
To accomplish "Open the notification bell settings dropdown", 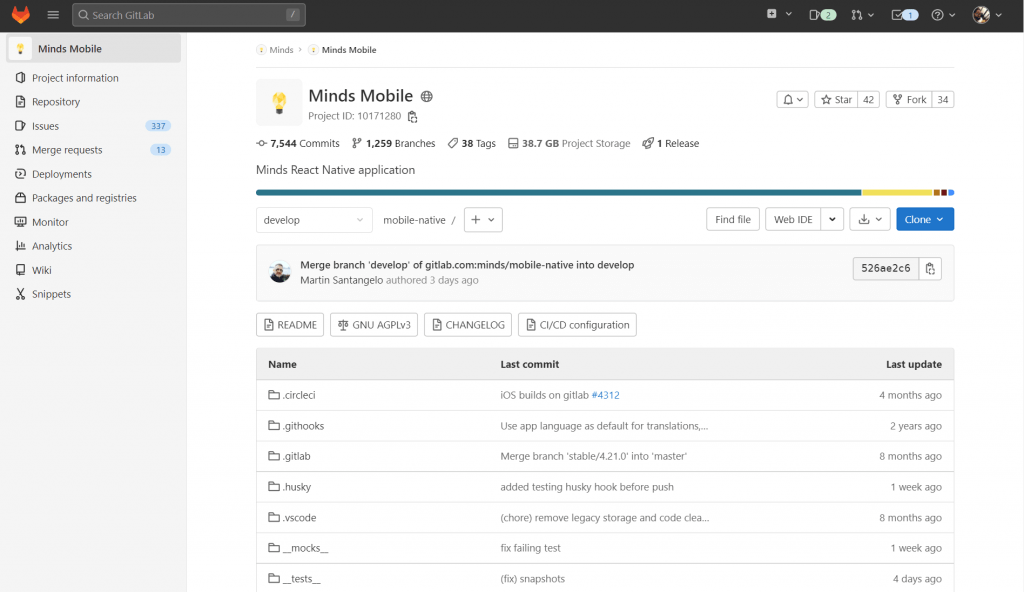I will [792, 100].
